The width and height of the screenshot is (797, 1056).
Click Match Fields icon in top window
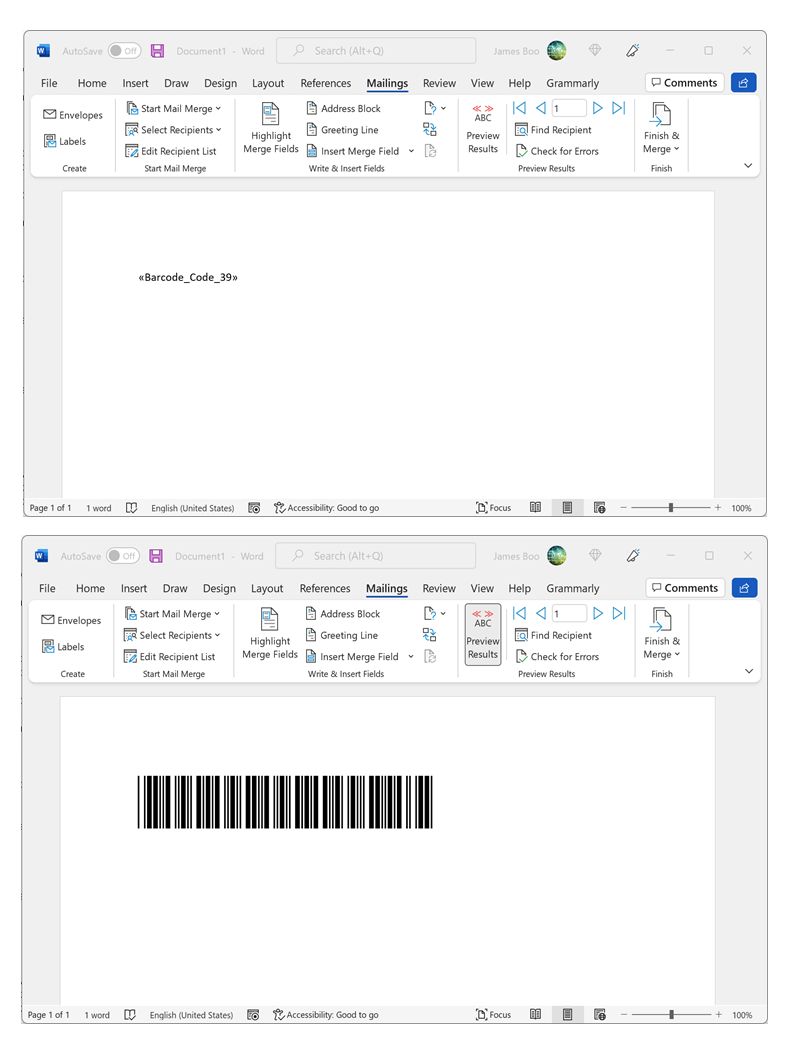(430, 129)
